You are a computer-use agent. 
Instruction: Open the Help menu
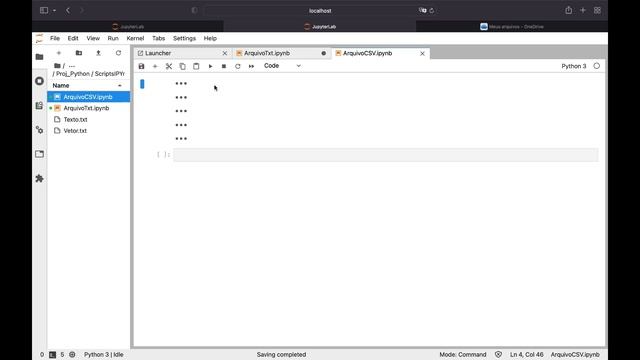(210, 38)
